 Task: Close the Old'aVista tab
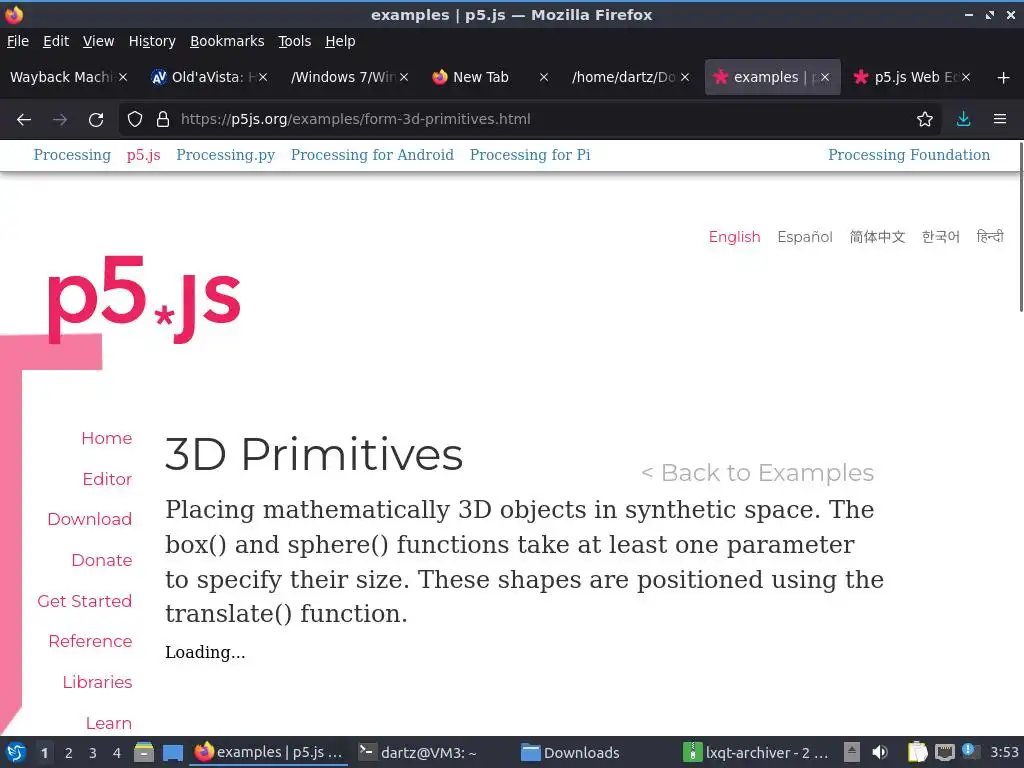click(263, 77)
